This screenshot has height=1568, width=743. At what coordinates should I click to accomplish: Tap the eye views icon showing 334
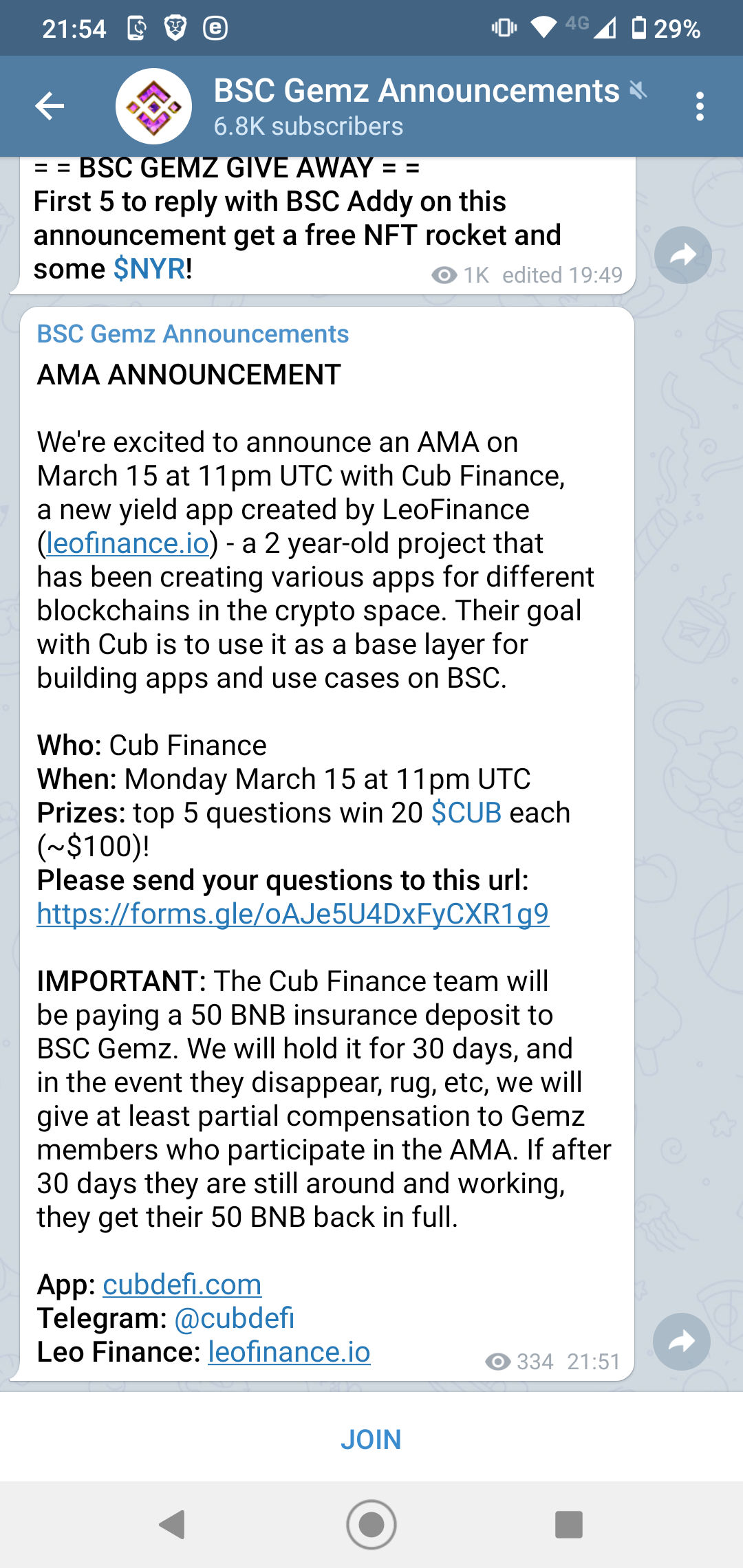coord(498,1362)
